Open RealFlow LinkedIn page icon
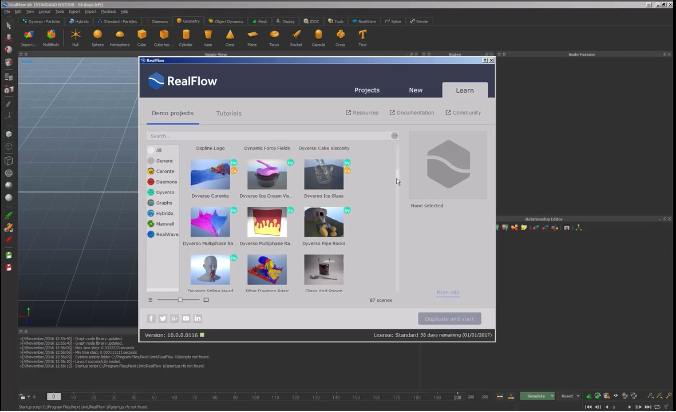The height and width of the screenshot is (412, 676). tap(197, 318)
